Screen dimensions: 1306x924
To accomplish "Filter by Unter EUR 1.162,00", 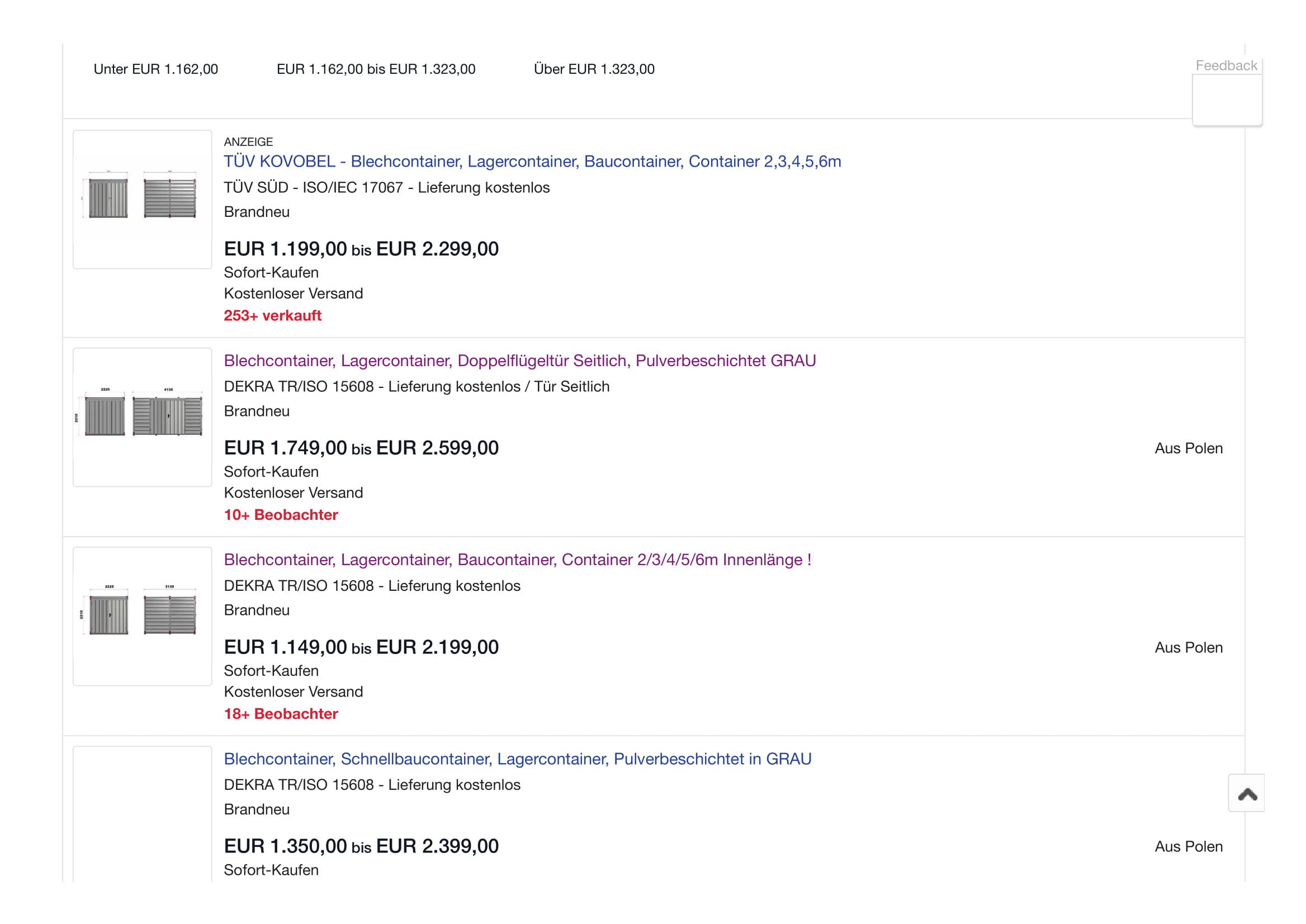I will click(155, 69).
